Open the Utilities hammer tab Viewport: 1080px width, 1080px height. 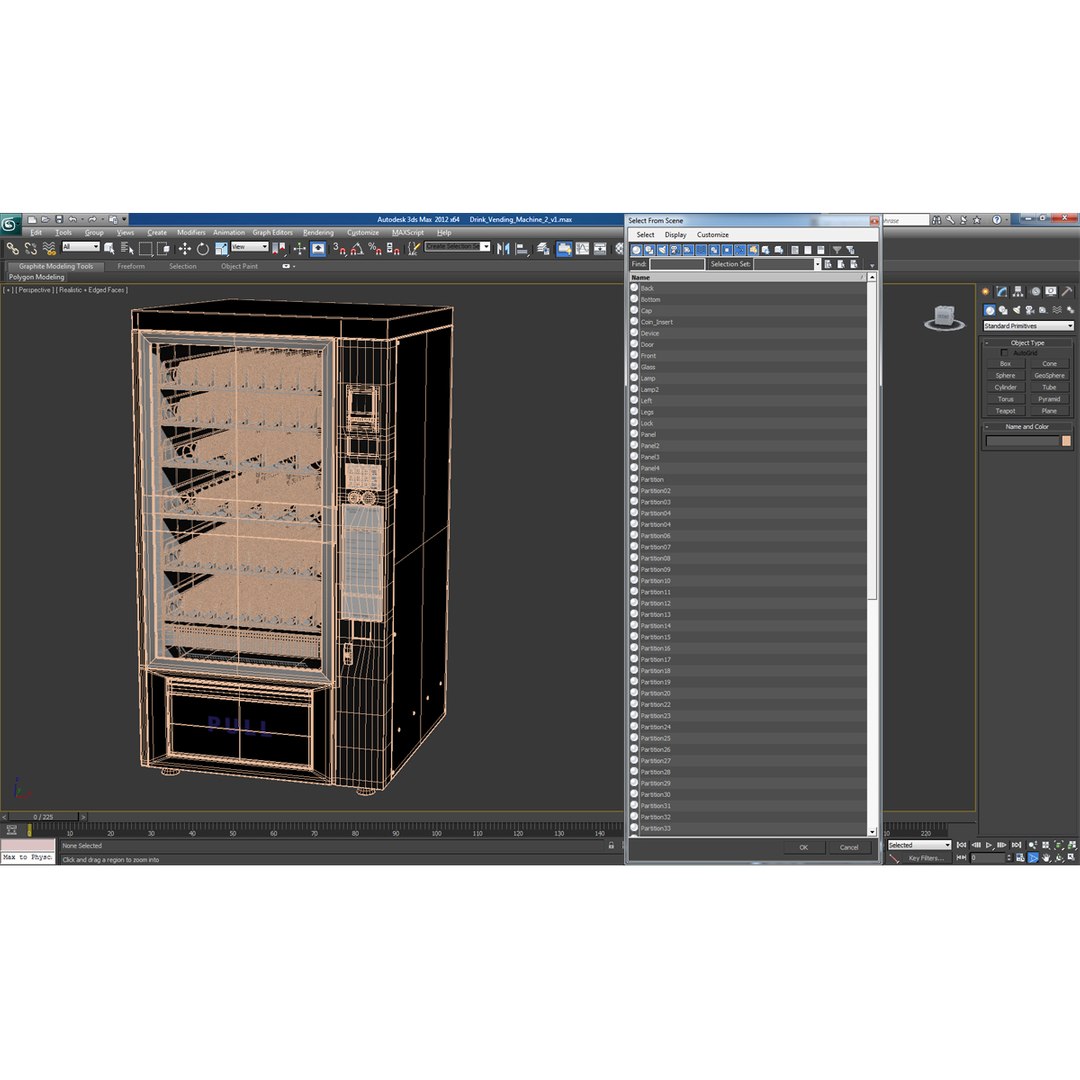coord(1067,292)
